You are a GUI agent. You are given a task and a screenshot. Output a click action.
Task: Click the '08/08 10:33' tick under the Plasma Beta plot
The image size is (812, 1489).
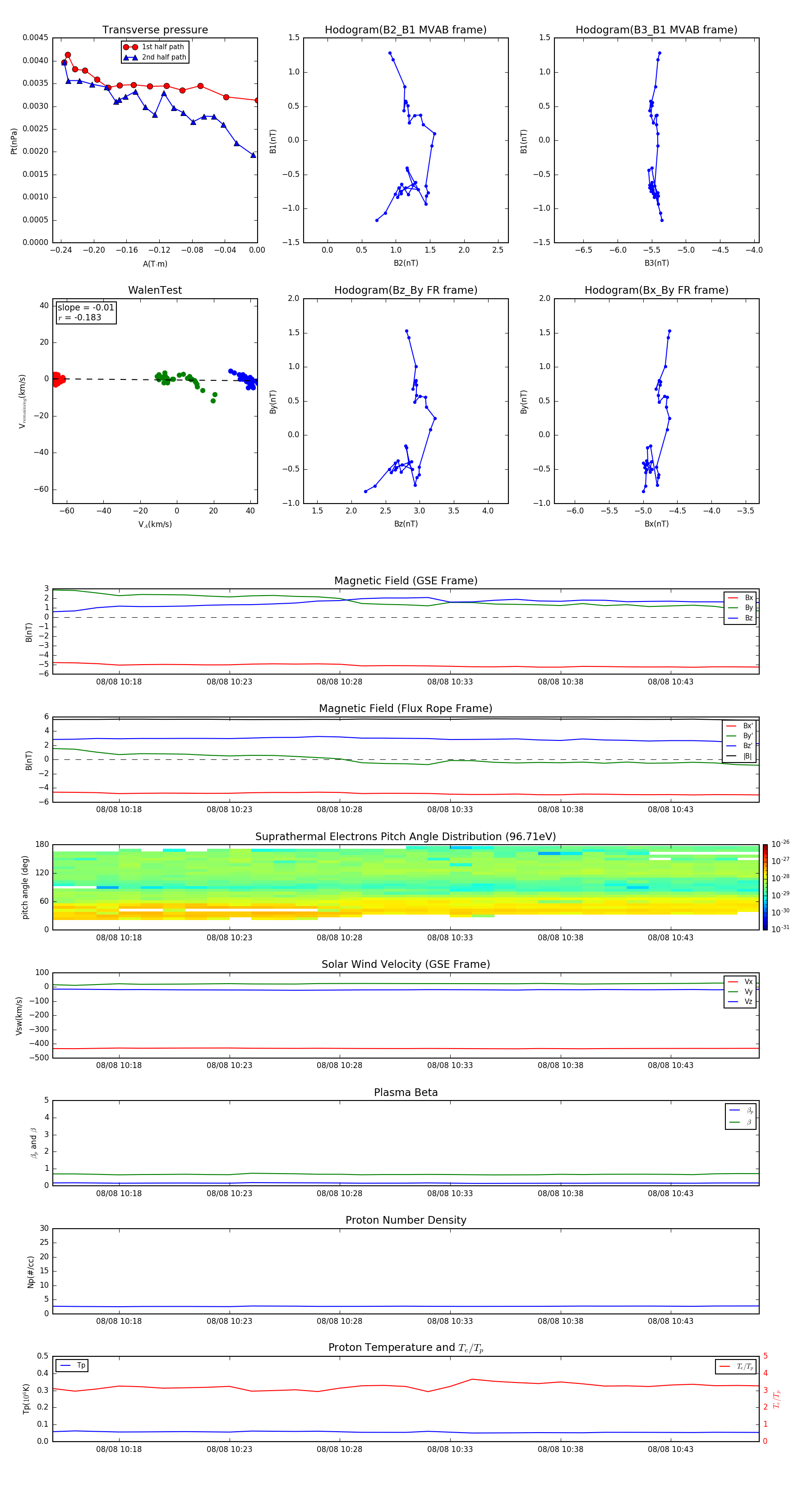click(450, 1193)
